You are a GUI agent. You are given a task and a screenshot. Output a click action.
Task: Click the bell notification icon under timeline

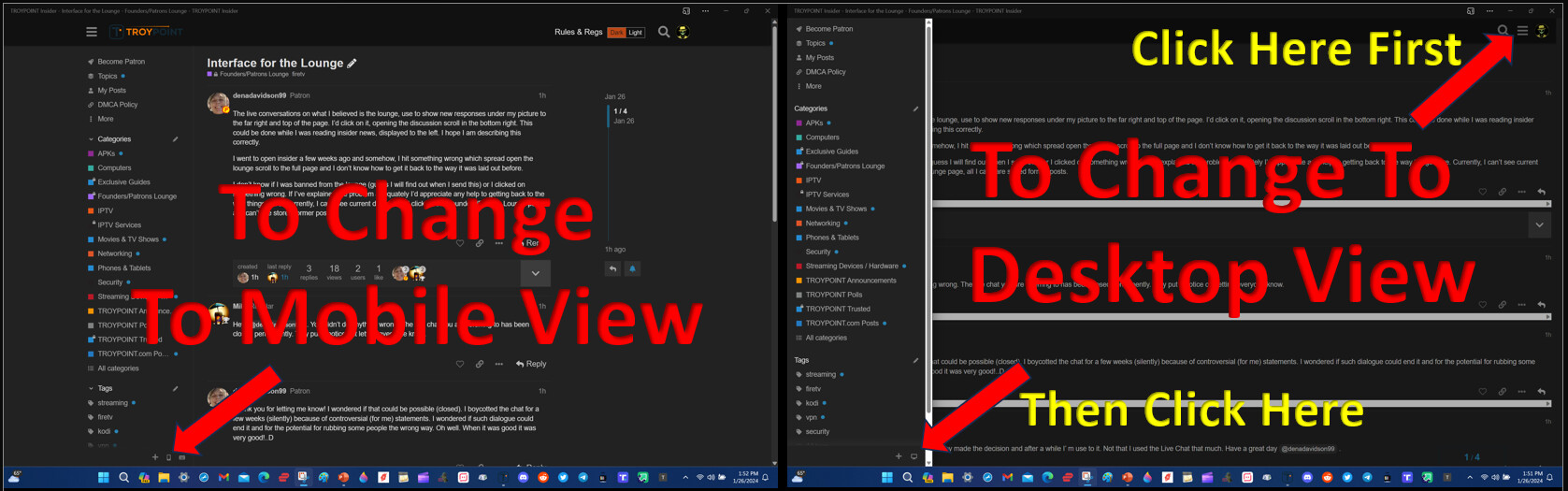[x=632, y=268]
